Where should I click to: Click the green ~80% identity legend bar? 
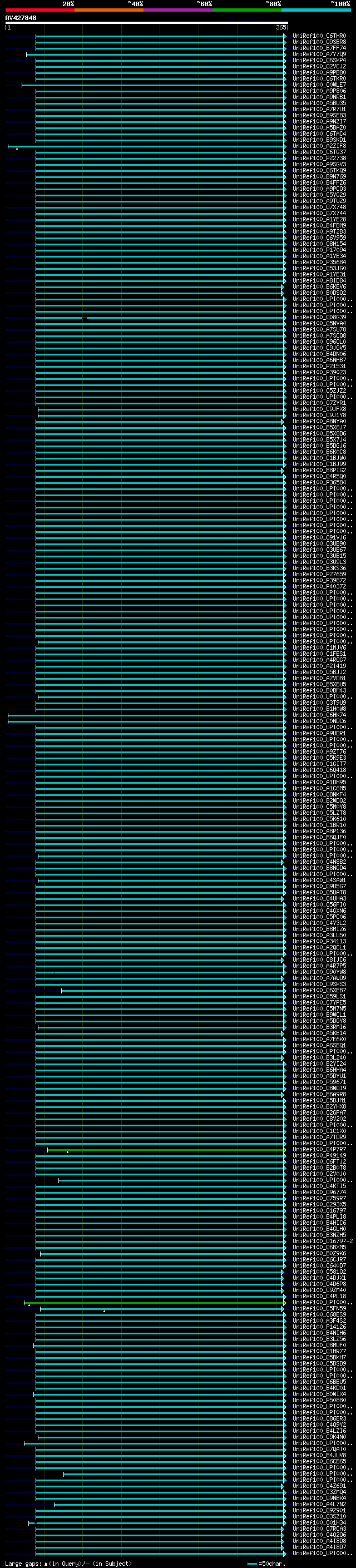[x=247, y=10]
